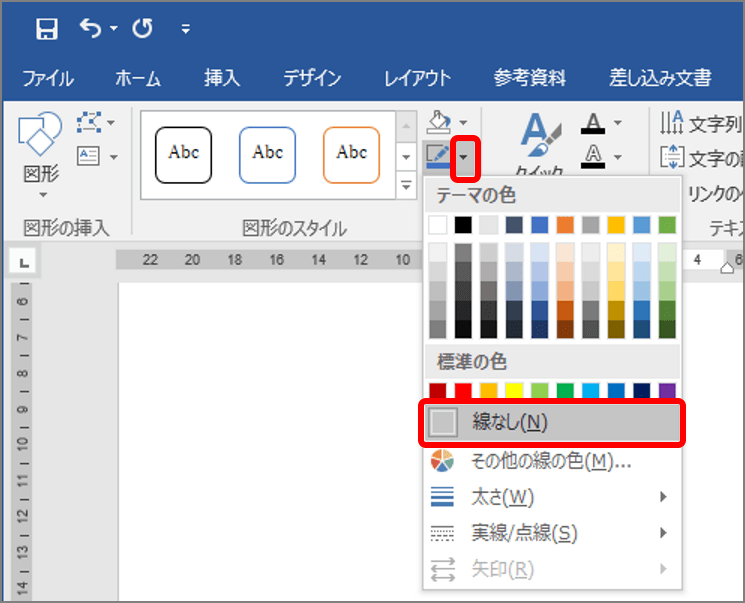The width and height of the screenshot is (745, 603).
Task: Click the WordArt Quick Styles icon
Action: pos(541,135)
